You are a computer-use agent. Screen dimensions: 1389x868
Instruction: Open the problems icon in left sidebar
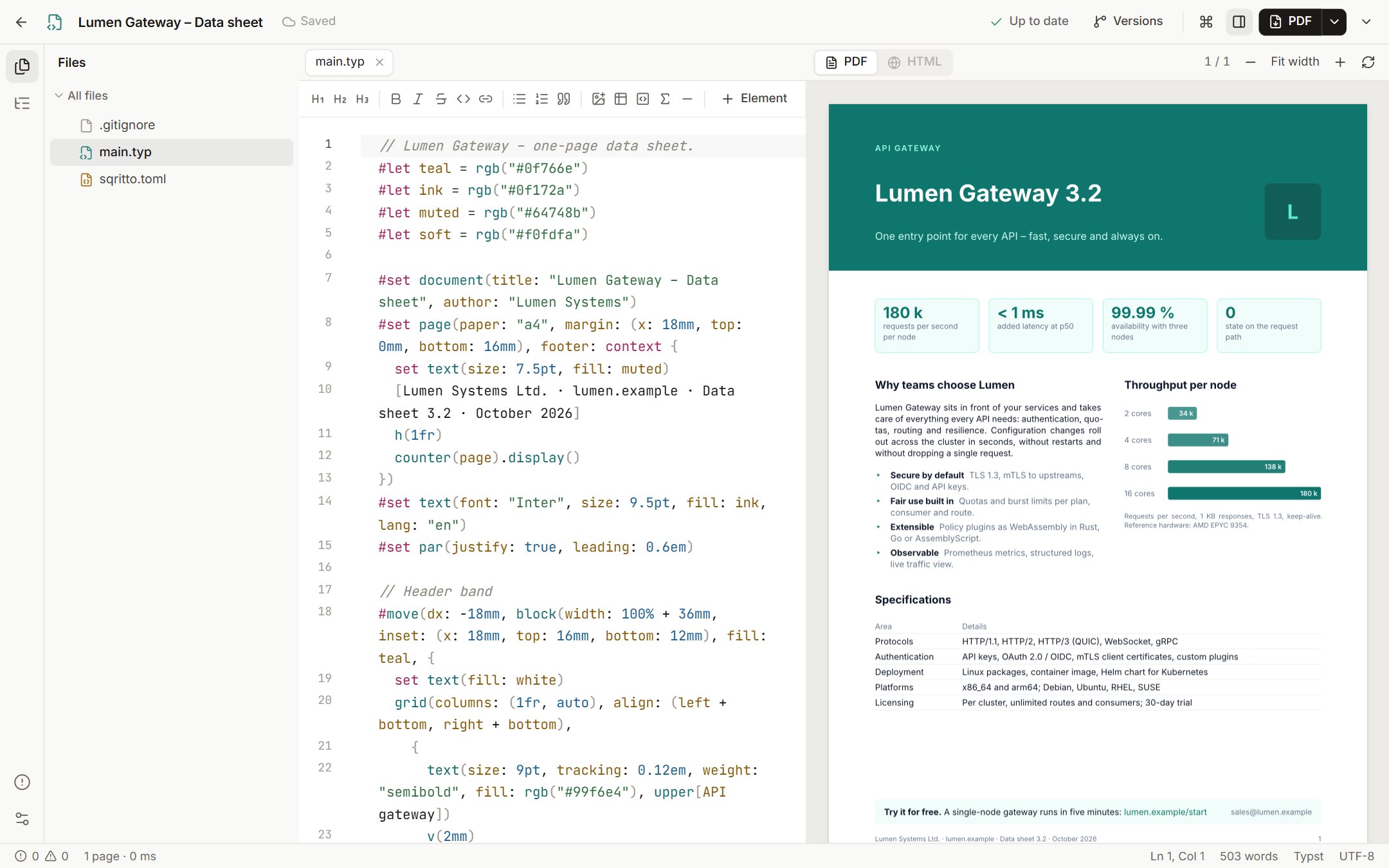click(x=22, y=782)
